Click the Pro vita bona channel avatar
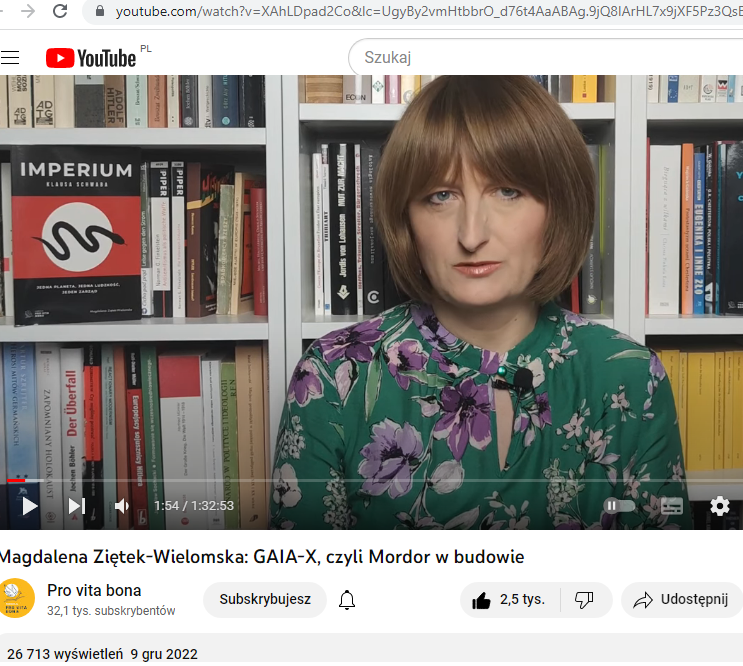The height and width of the screenshot is (666, 743). pyautogui.click(x=17, y=600)
